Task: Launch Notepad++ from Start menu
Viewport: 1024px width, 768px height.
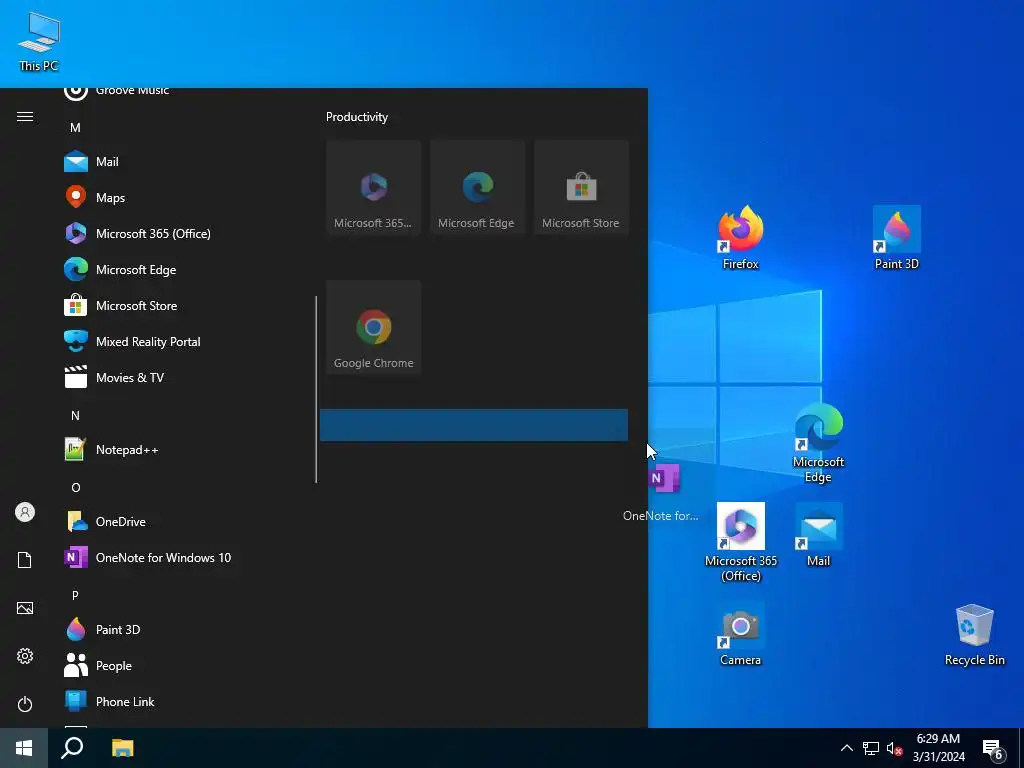Action: (183, 449)
